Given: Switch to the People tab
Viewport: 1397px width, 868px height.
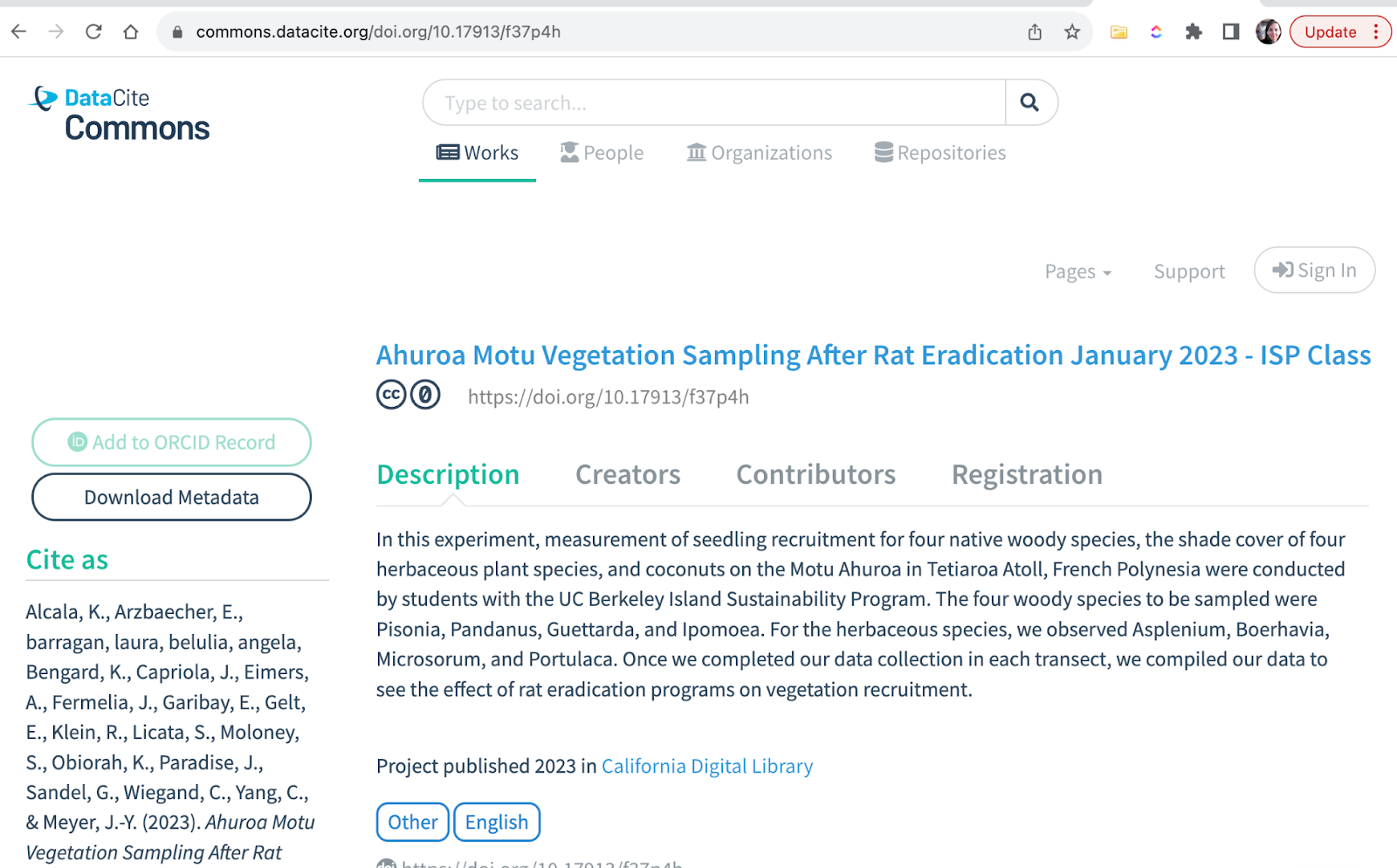Looking at the screenshot, I should click(x=602, y=153).
